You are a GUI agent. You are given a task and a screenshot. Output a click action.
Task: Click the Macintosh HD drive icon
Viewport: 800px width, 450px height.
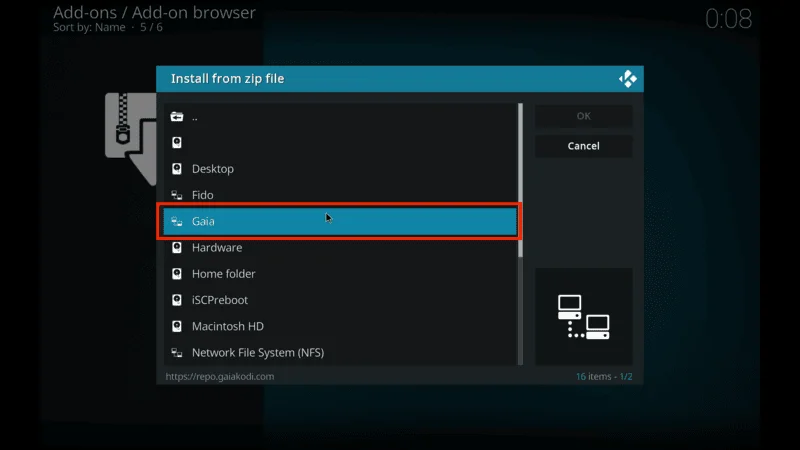click(x=177, y=327)
